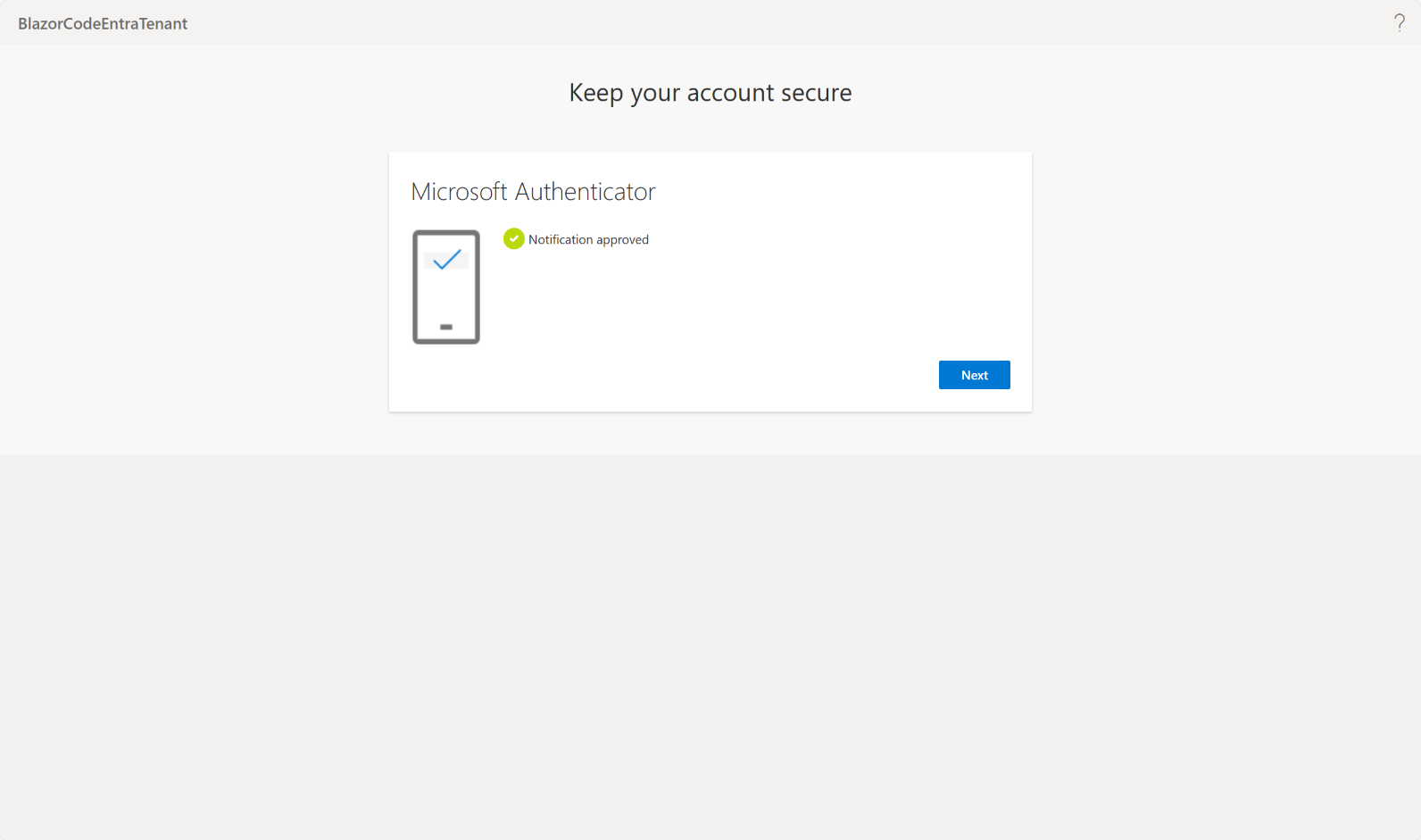Select the Microsoft Authenticator card title

pos(533,192)
